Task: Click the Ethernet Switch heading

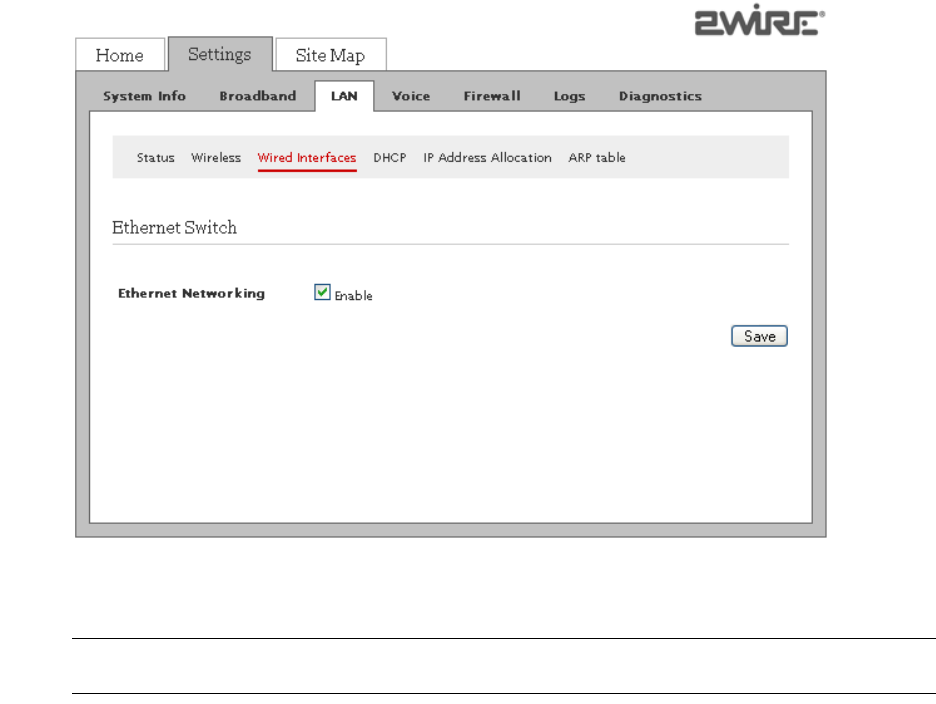Action: [174, 228]
